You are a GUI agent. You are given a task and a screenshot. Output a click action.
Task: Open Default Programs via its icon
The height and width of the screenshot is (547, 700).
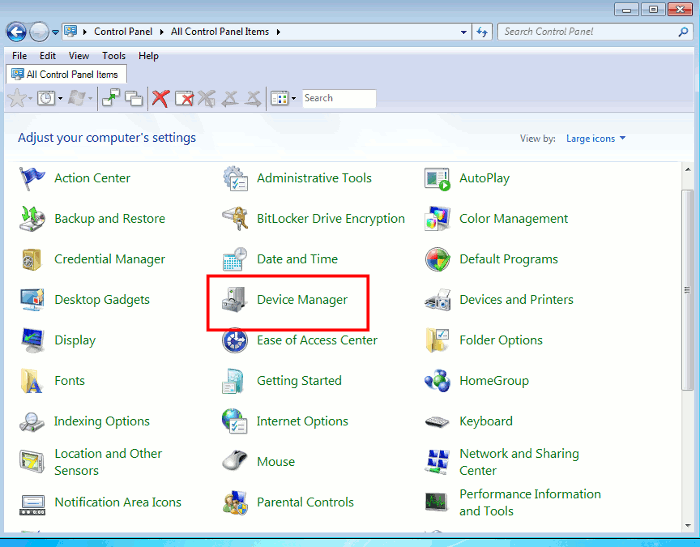tap(437, 259)
